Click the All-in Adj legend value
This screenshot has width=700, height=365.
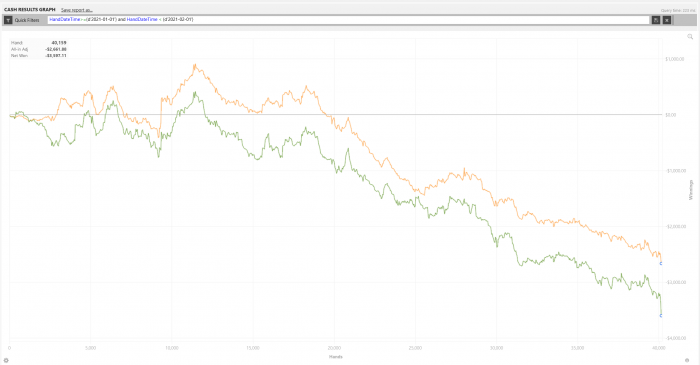click(56, 49)
